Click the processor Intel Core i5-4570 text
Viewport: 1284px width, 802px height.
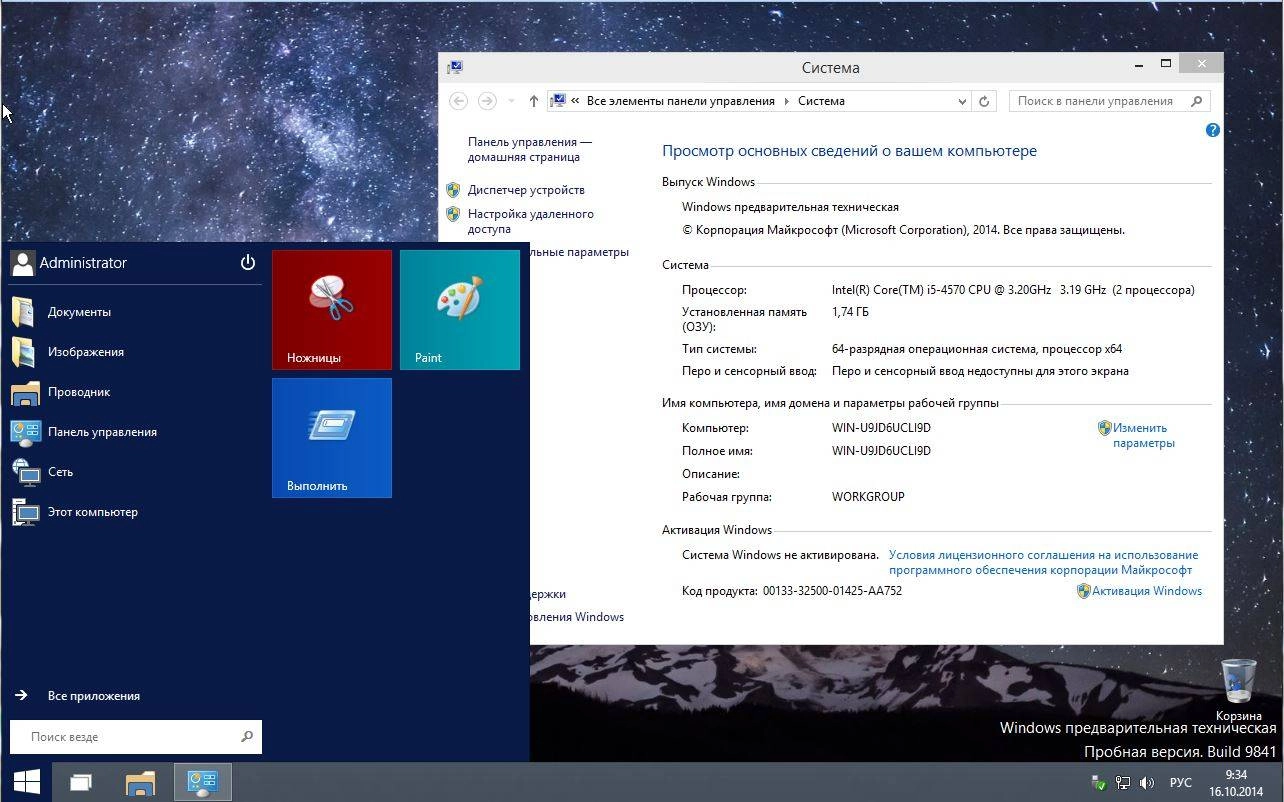coord(1013,290)
